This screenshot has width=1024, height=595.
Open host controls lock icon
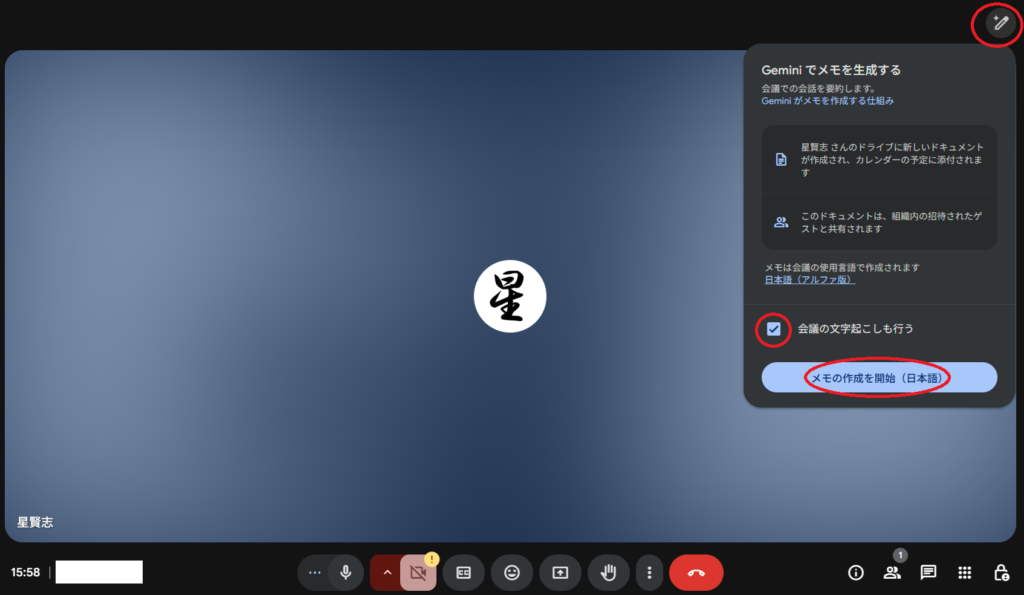[1001, 573]
